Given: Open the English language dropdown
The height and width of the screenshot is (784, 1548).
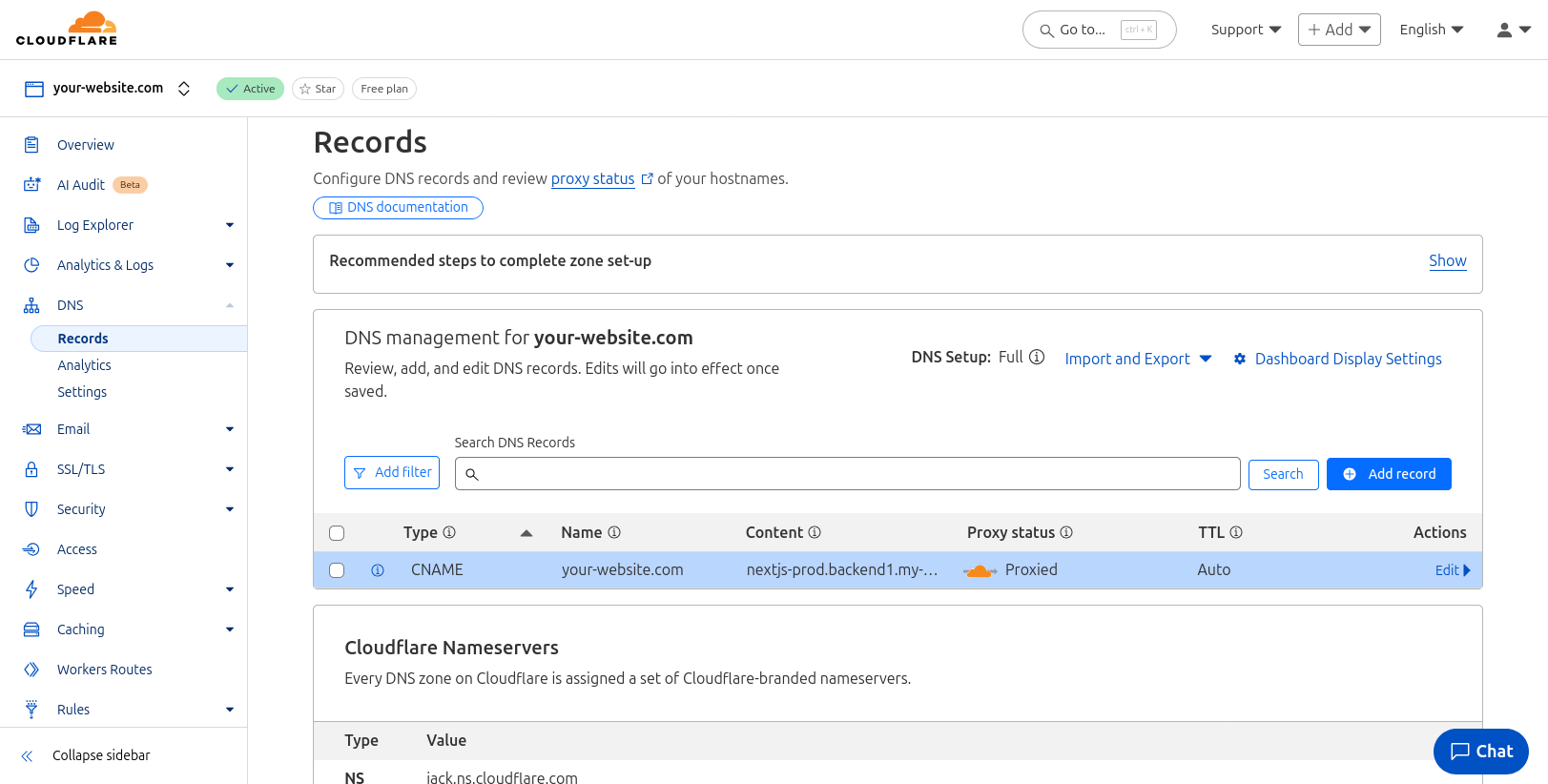Looking at the screenshot, I should [1431, 30].
